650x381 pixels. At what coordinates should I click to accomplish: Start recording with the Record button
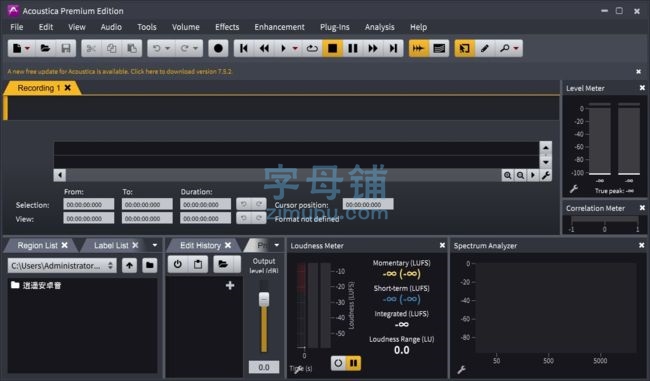(218, 49)
